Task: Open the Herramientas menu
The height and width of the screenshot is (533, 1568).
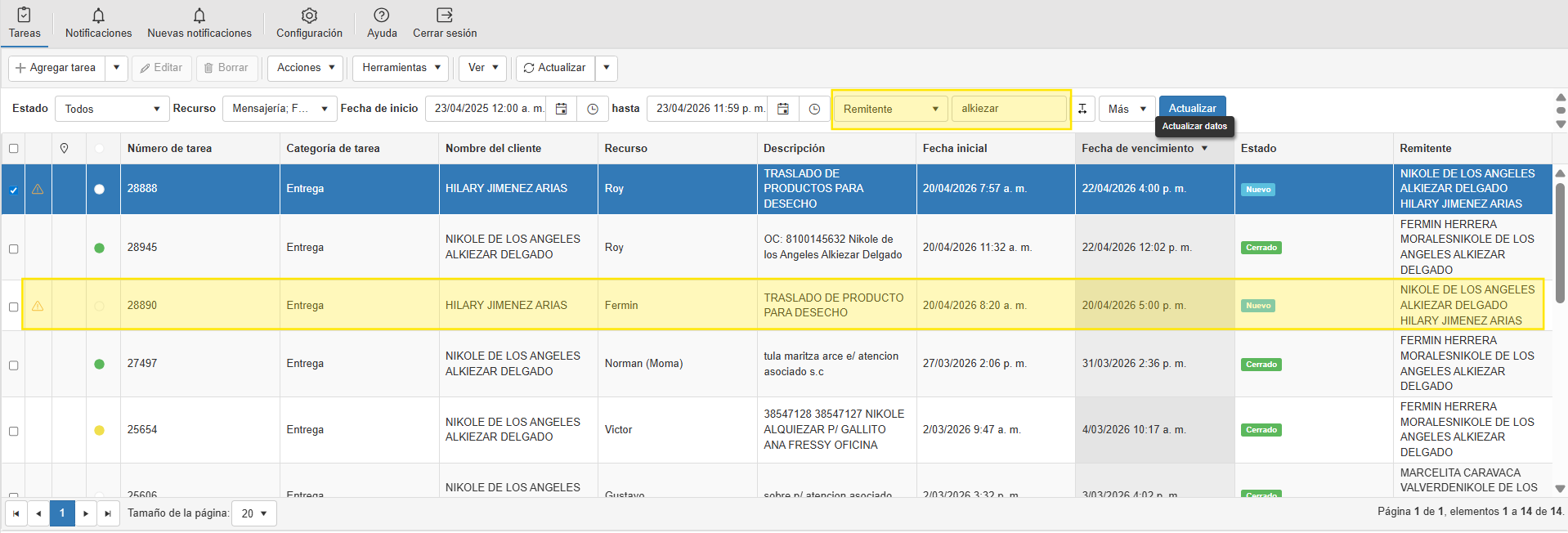Action: tap(401, 68)
